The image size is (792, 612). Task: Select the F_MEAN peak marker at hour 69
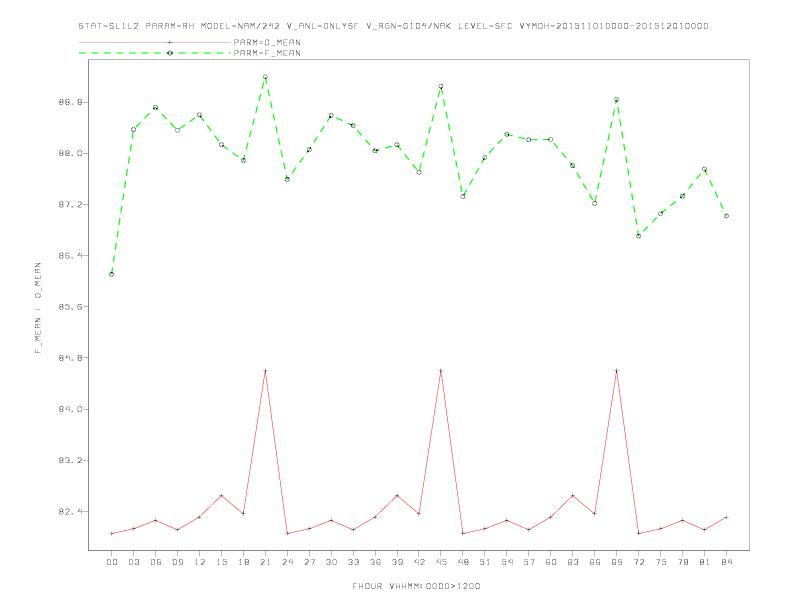click(x=617, y=99)
